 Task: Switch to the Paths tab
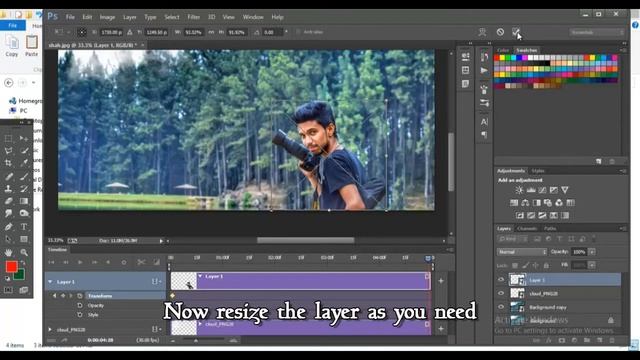point(550,229)
